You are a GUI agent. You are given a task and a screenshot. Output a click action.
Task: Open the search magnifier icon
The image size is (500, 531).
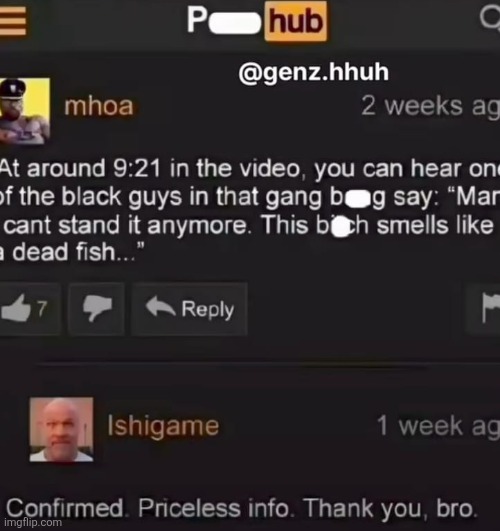coord(491,19)
